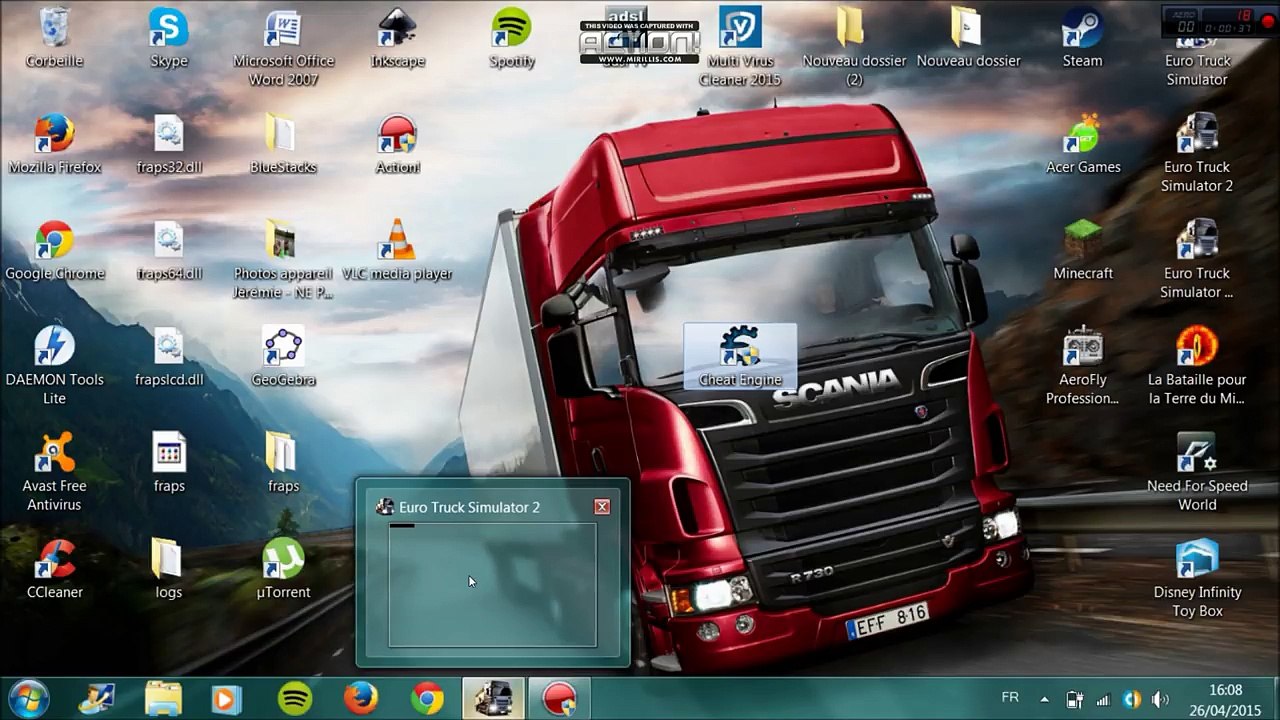Image resolution: width=1280 pixels, height=720 pixels.
Task: Open AeroFly Professional shortcut
Action: (x=1082, y=365)
